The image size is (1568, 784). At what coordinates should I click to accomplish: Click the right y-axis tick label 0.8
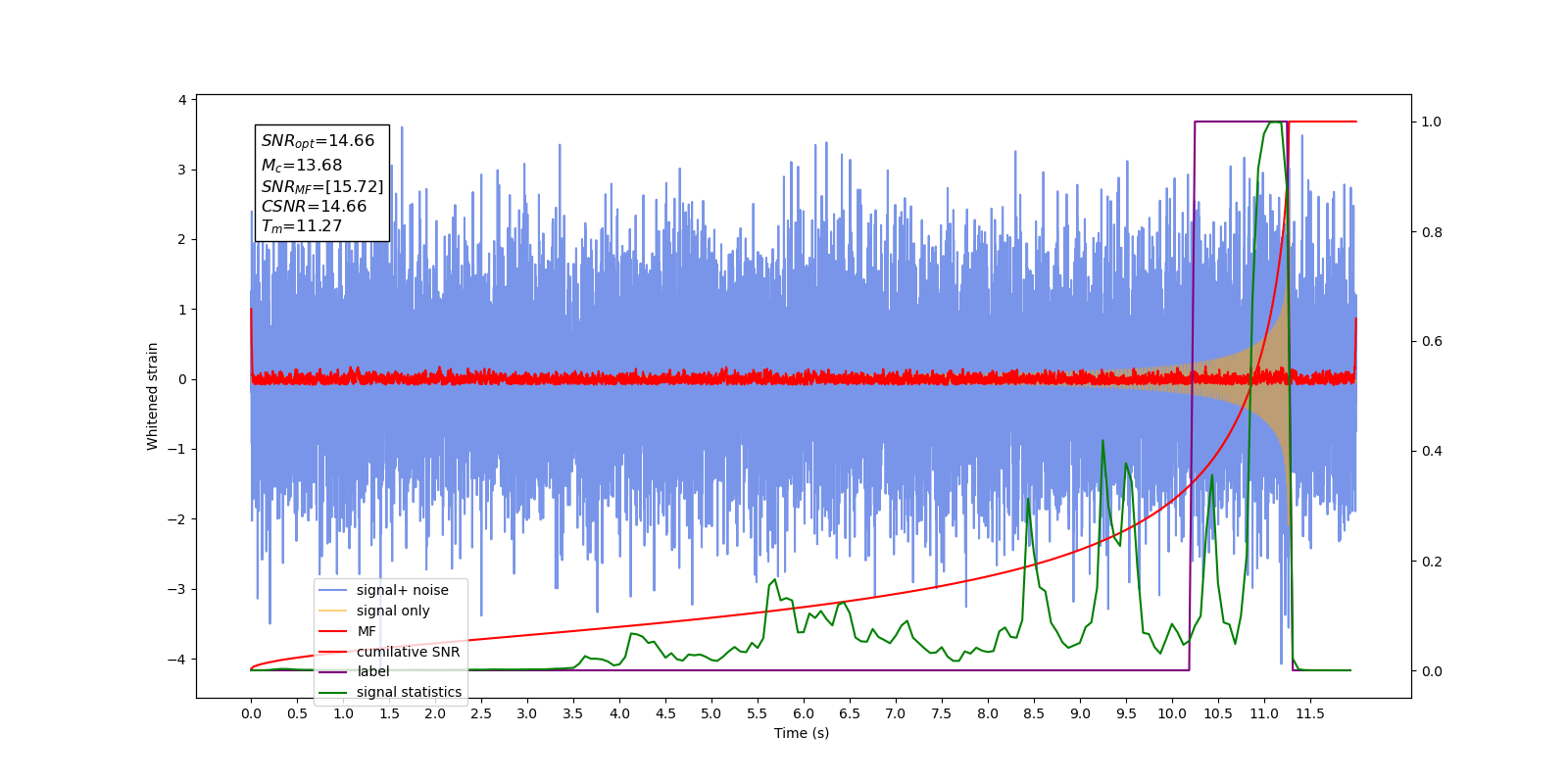(1432, 232)
